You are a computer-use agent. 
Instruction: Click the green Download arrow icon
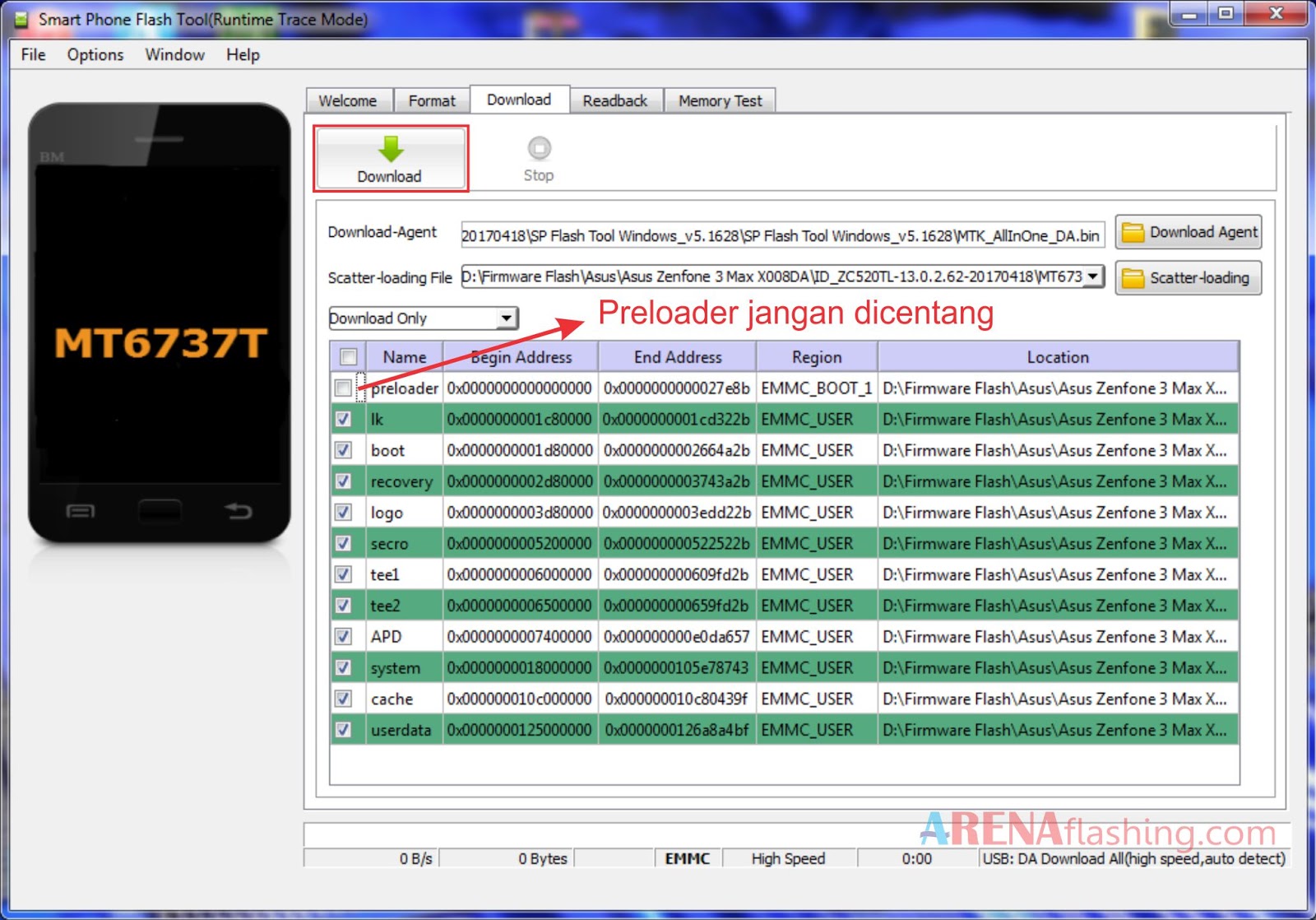[390, 150]
